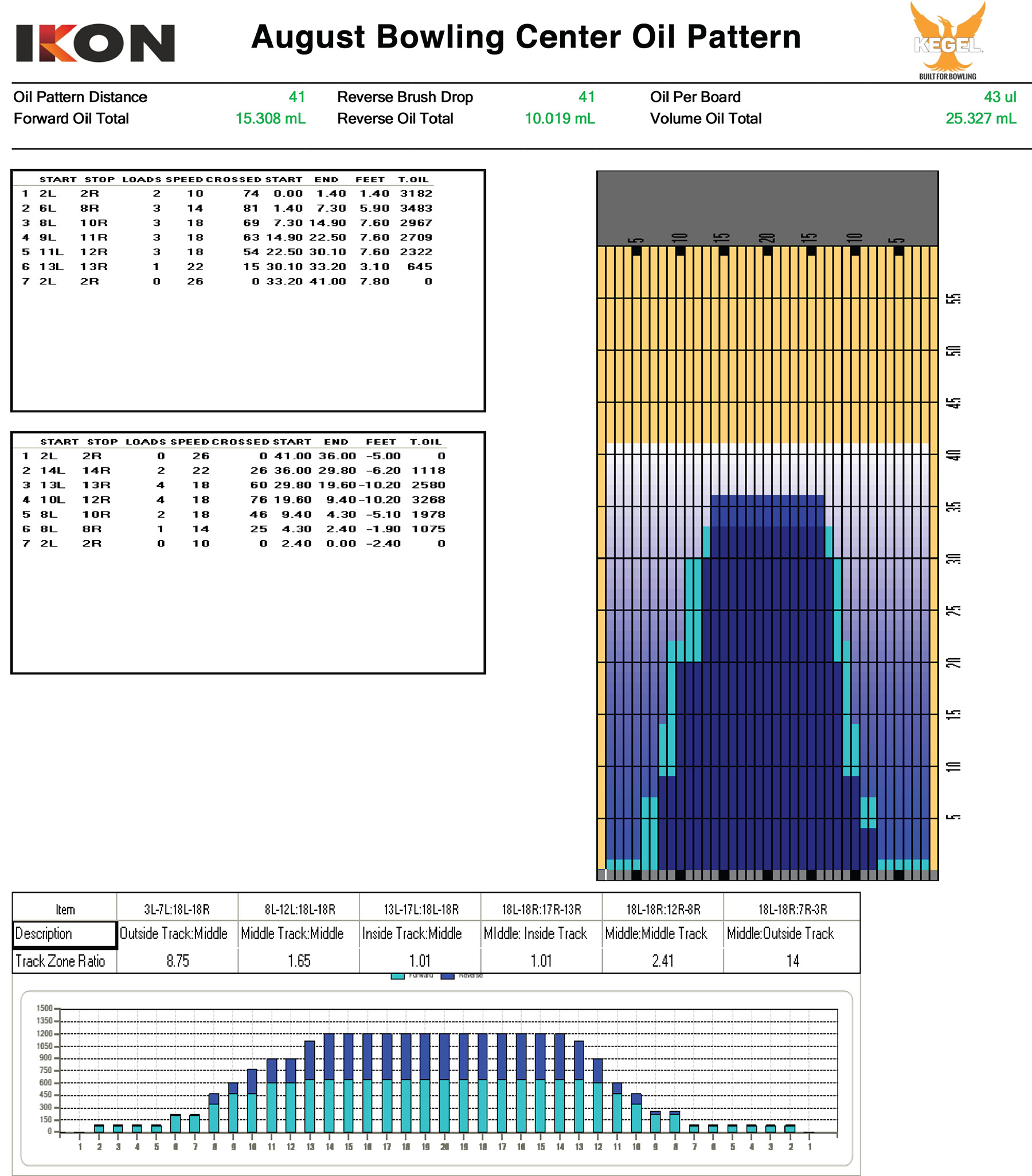Image resolution: width=1032 pixels, height=1176 pixels.
Task: Click the 1500 label on chart axis
Action: [44, 1009]
